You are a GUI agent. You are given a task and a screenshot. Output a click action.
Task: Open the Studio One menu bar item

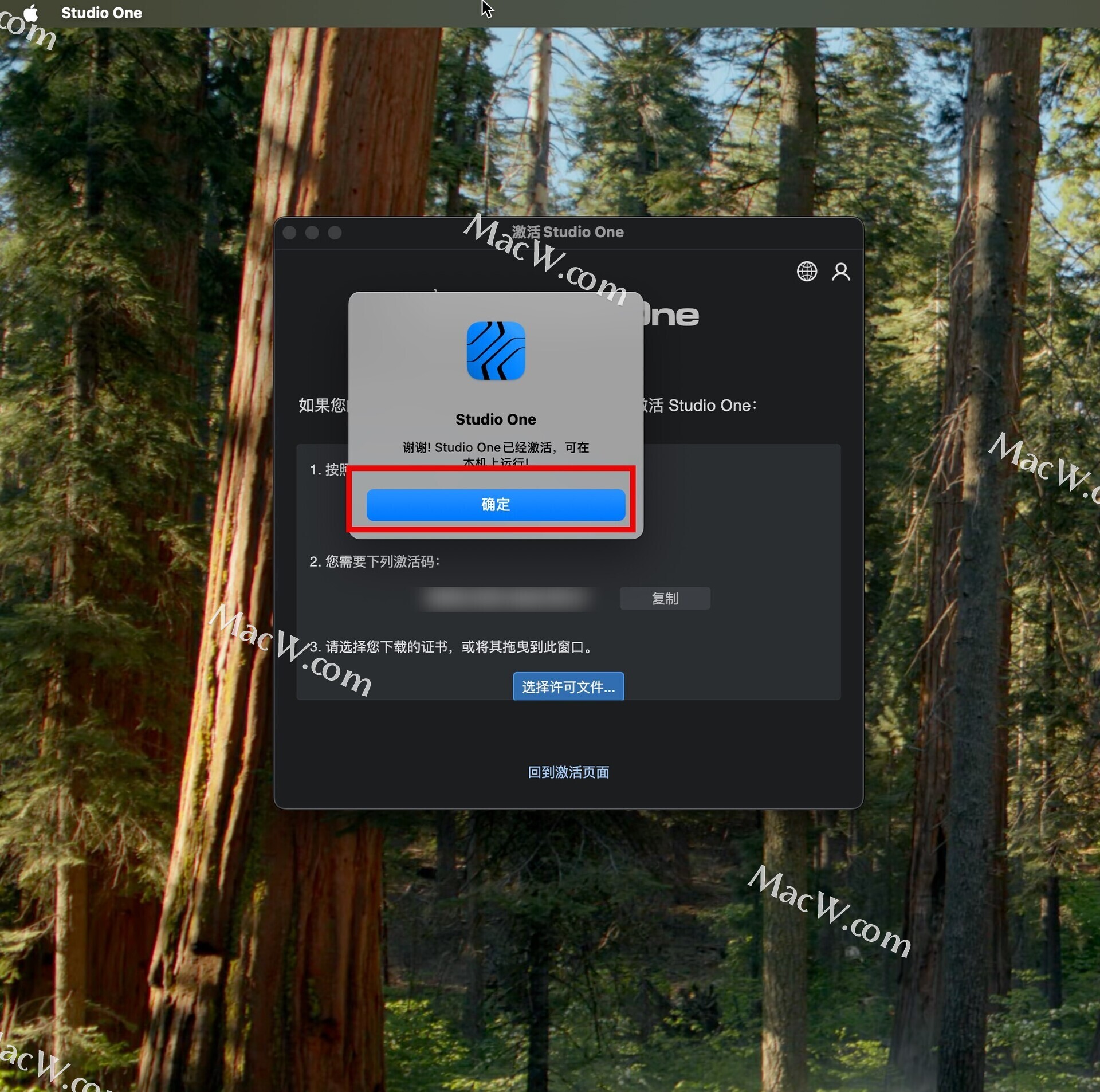coord(101,13)
